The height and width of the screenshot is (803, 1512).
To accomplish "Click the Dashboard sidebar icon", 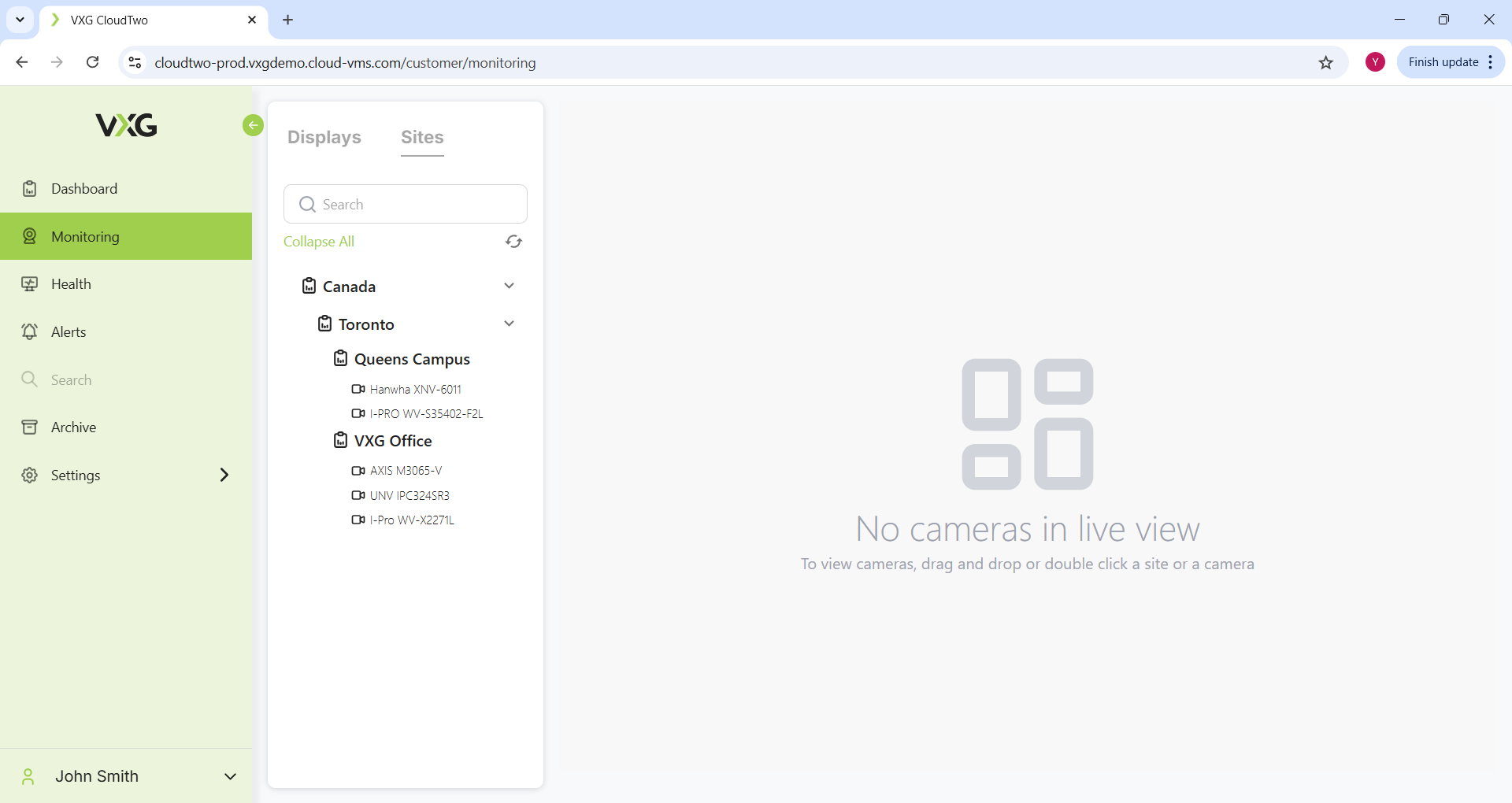I will 30,189.
